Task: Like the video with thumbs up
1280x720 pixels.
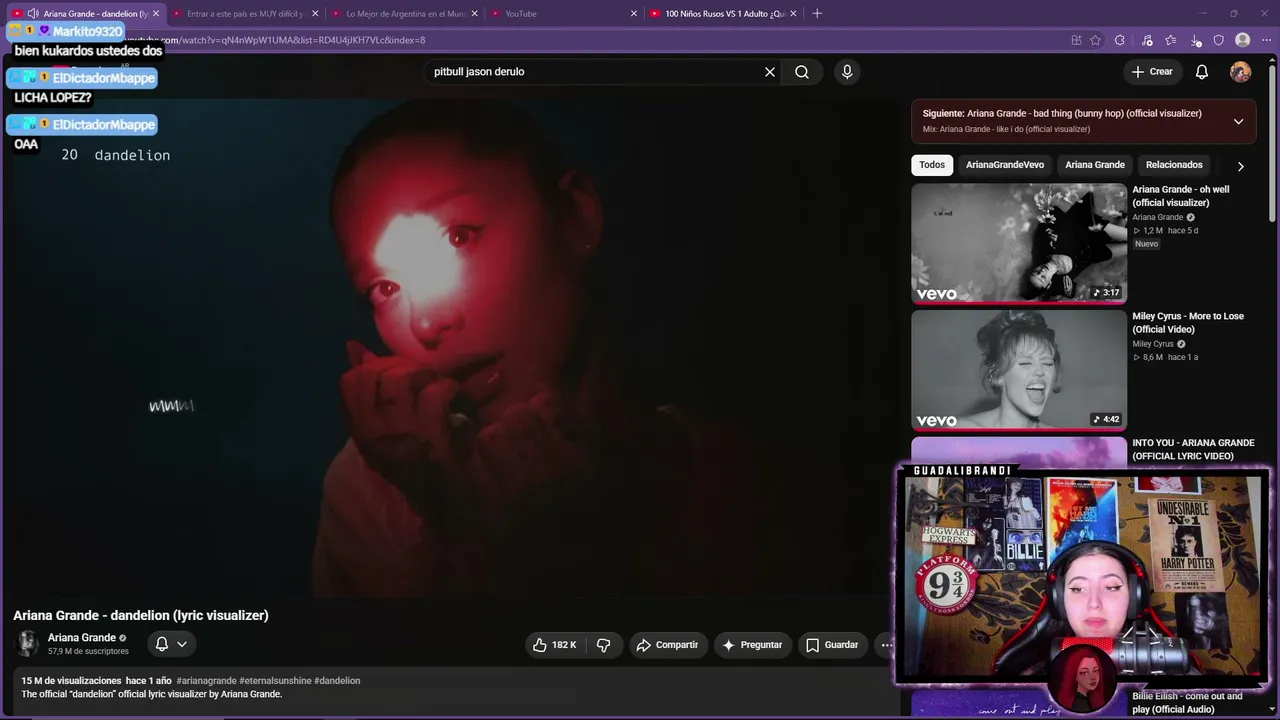Action: (x=555, y=645)
